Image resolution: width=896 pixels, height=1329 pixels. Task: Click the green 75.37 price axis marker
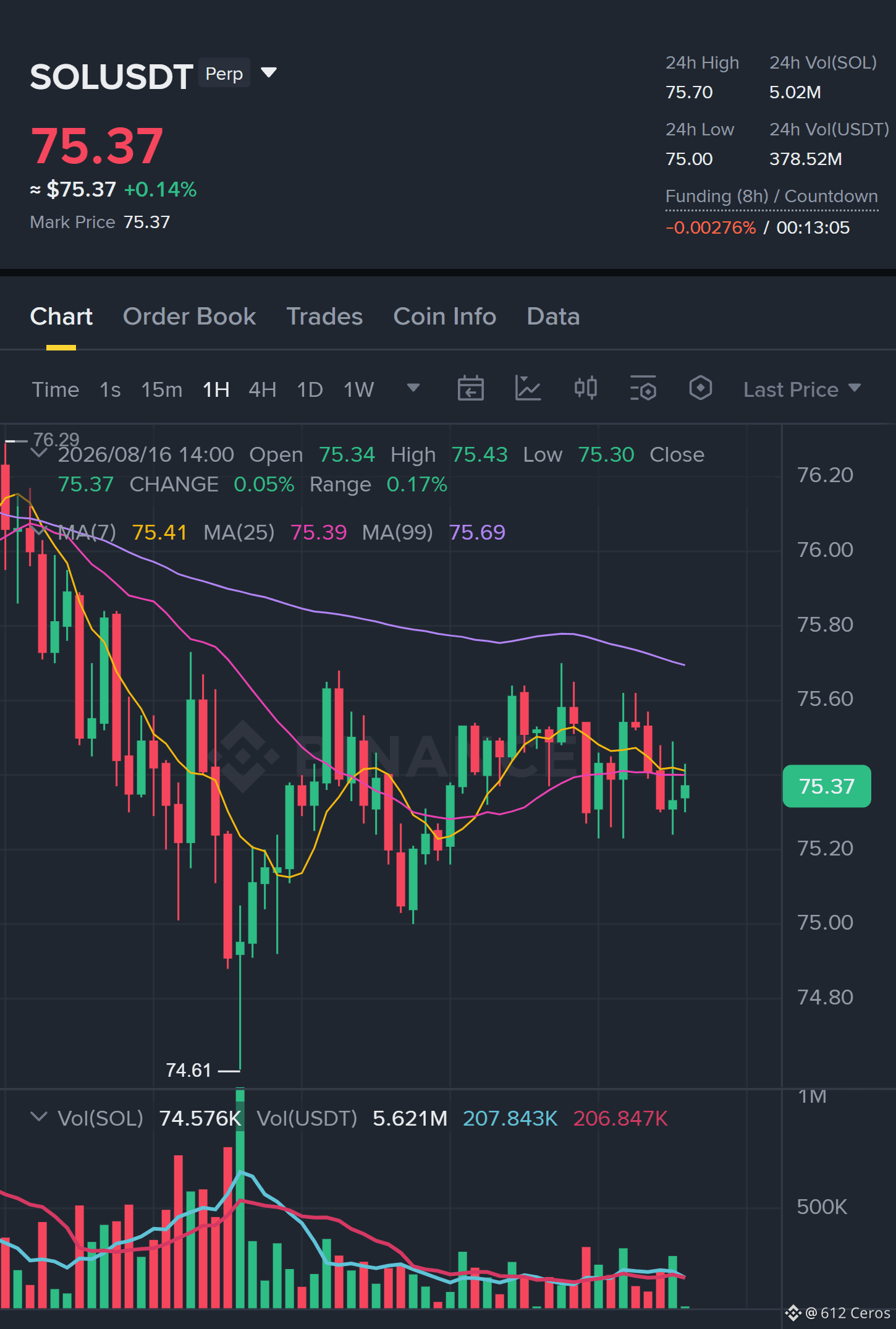tap(826, 786)
